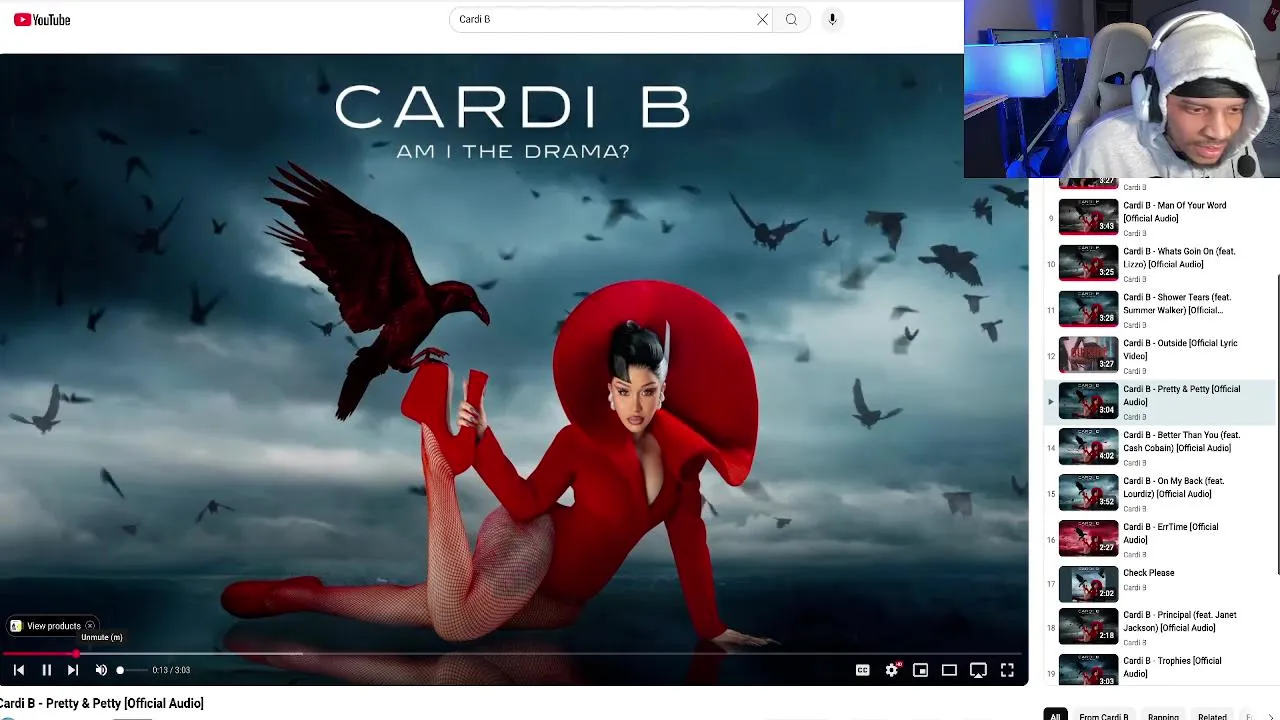Image resolution: width=1280 pixels, height=720 pixels.
Task: Enter full screen mode
Action: point(1007,670)
